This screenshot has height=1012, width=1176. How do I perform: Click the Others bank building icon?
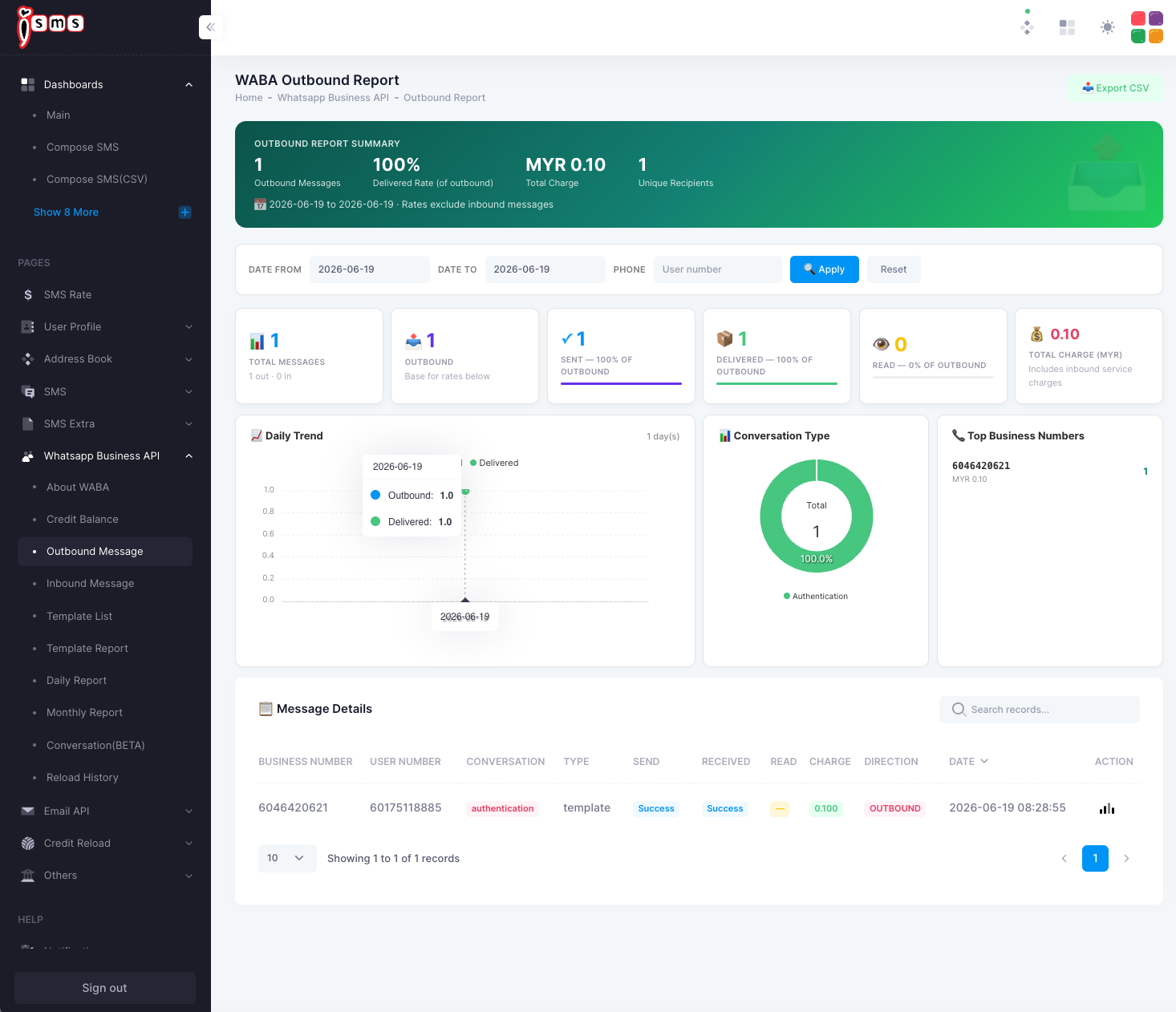[x=28, y=876]
